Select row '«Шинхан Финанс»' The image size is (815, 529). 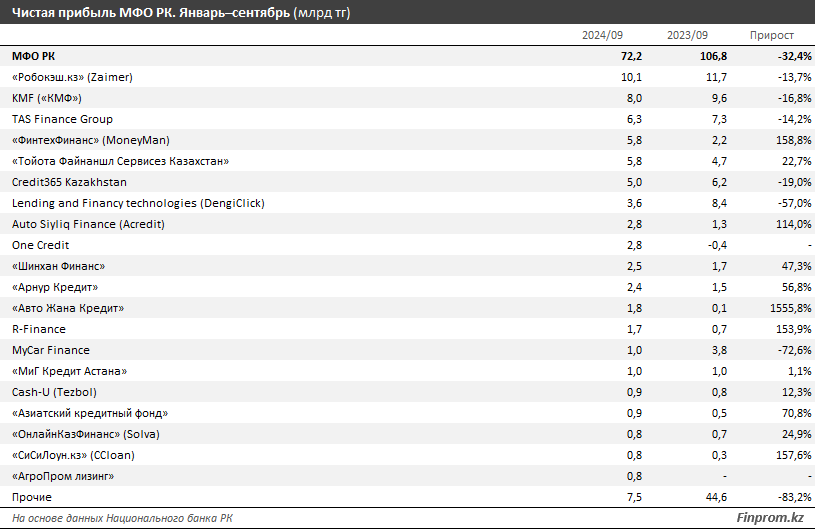[408, 266]
